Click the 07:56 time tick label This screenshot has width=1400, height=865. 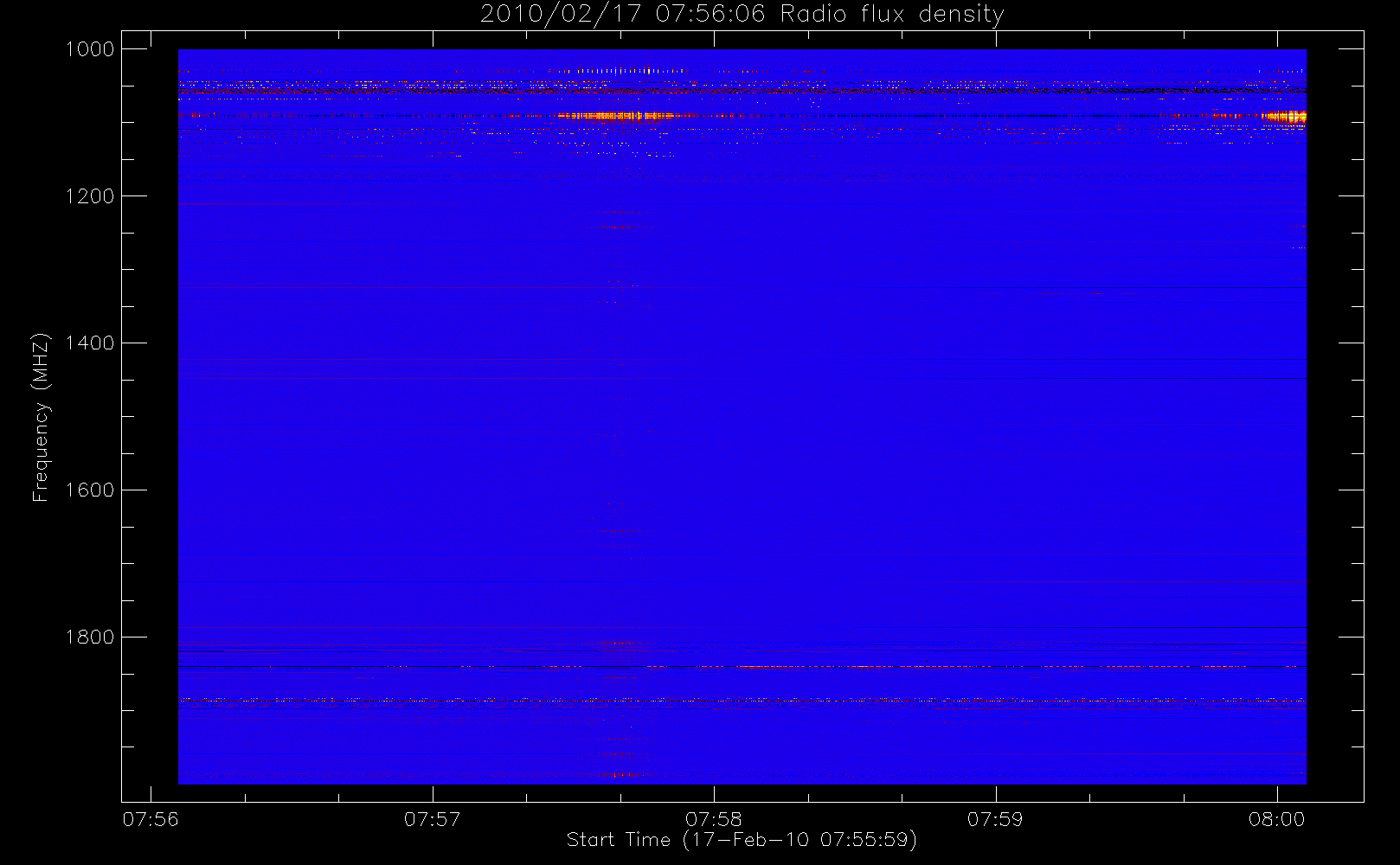pyautogui.click(x=151, y=819)
